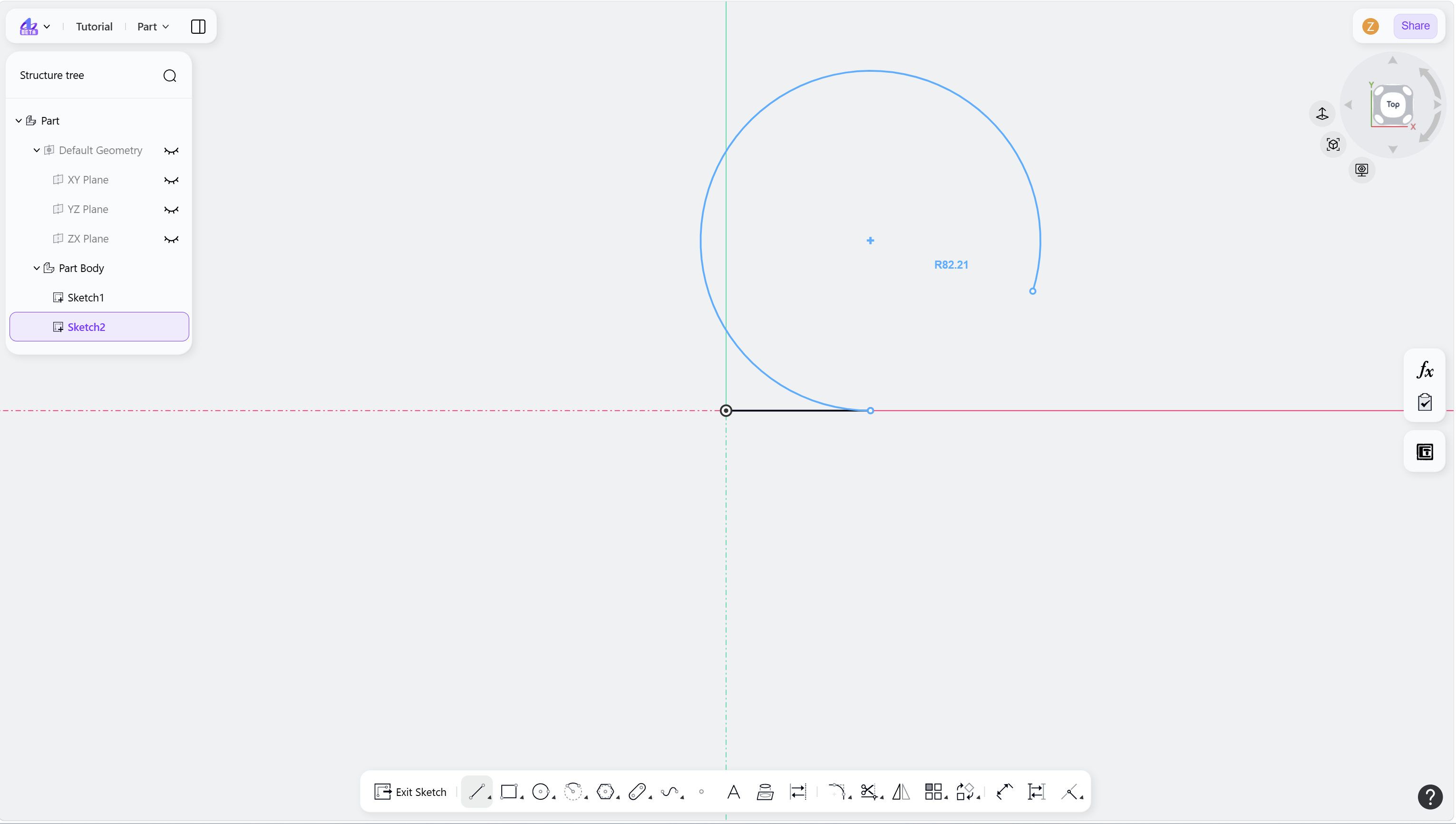Select the Mirror tool
The width and height of the screenshot is (1456, 824).
tap(900, 791)
